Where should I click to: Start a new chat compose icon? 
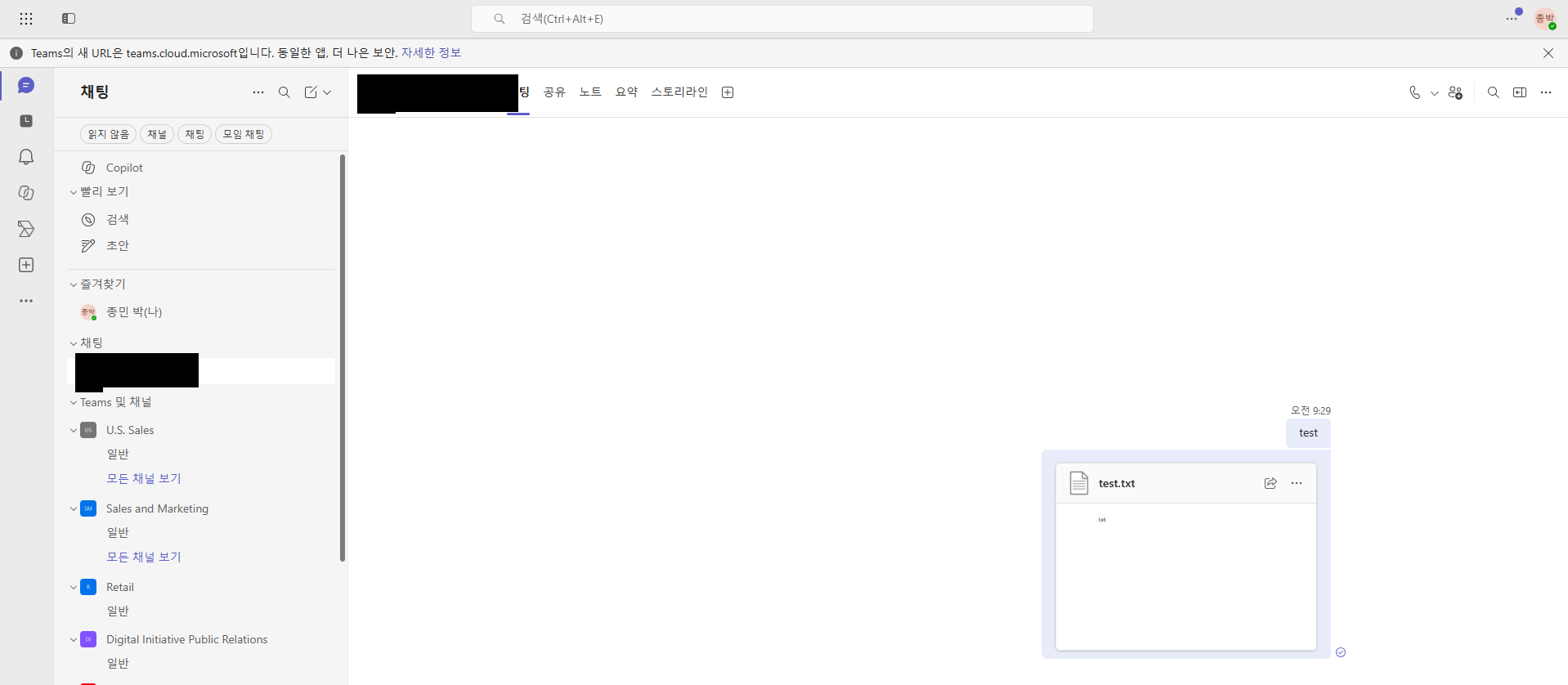311,92
